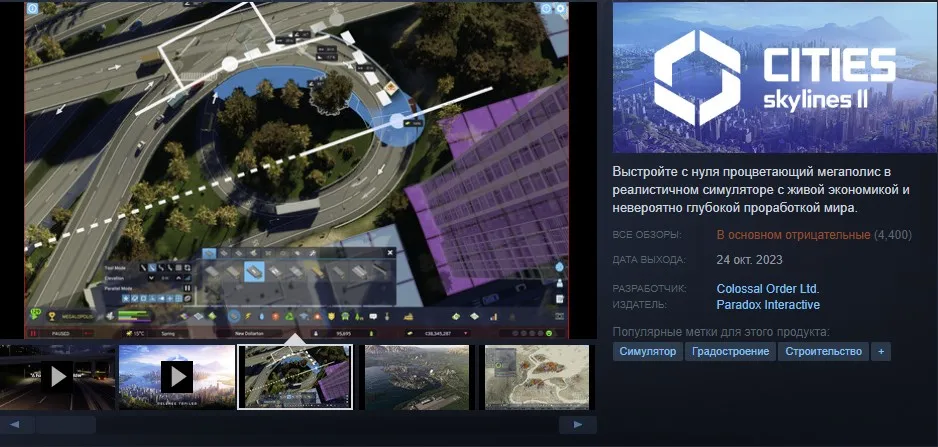
Task: Click the right arrow of thumbnail strip
Action: (577, 425)
